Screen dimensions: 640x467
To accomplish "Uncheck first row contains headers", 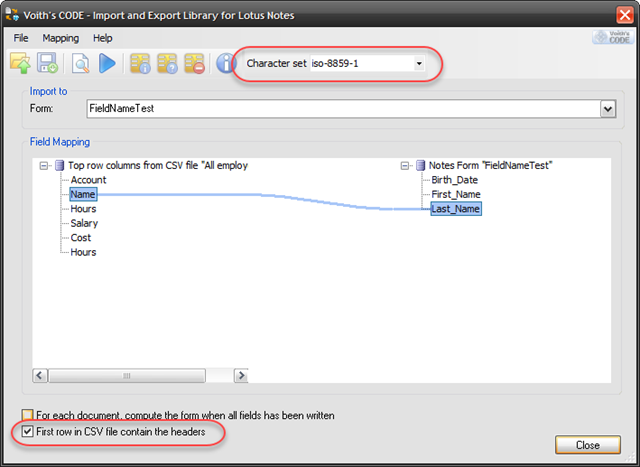I will coord(27,431).
